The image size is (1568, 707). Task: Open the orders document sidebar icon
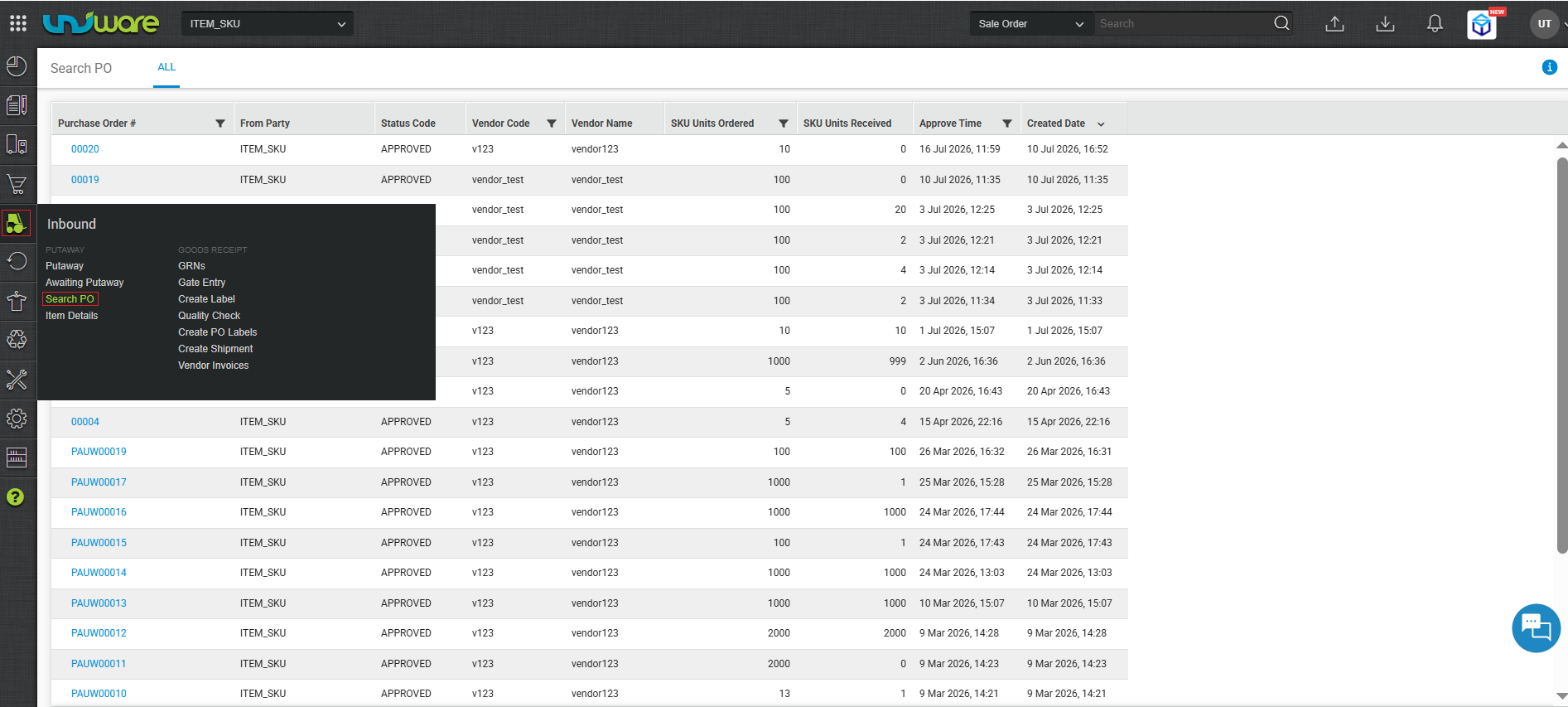17,105
